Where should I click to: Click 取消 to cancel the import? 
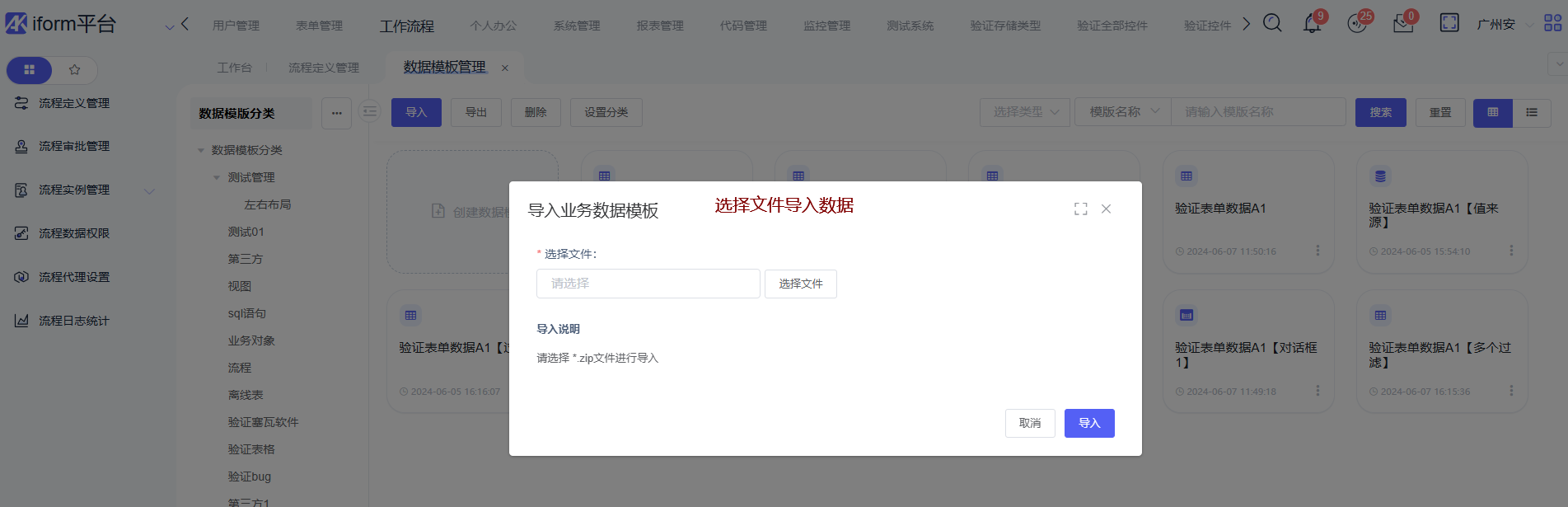[x=1029, y=423]
